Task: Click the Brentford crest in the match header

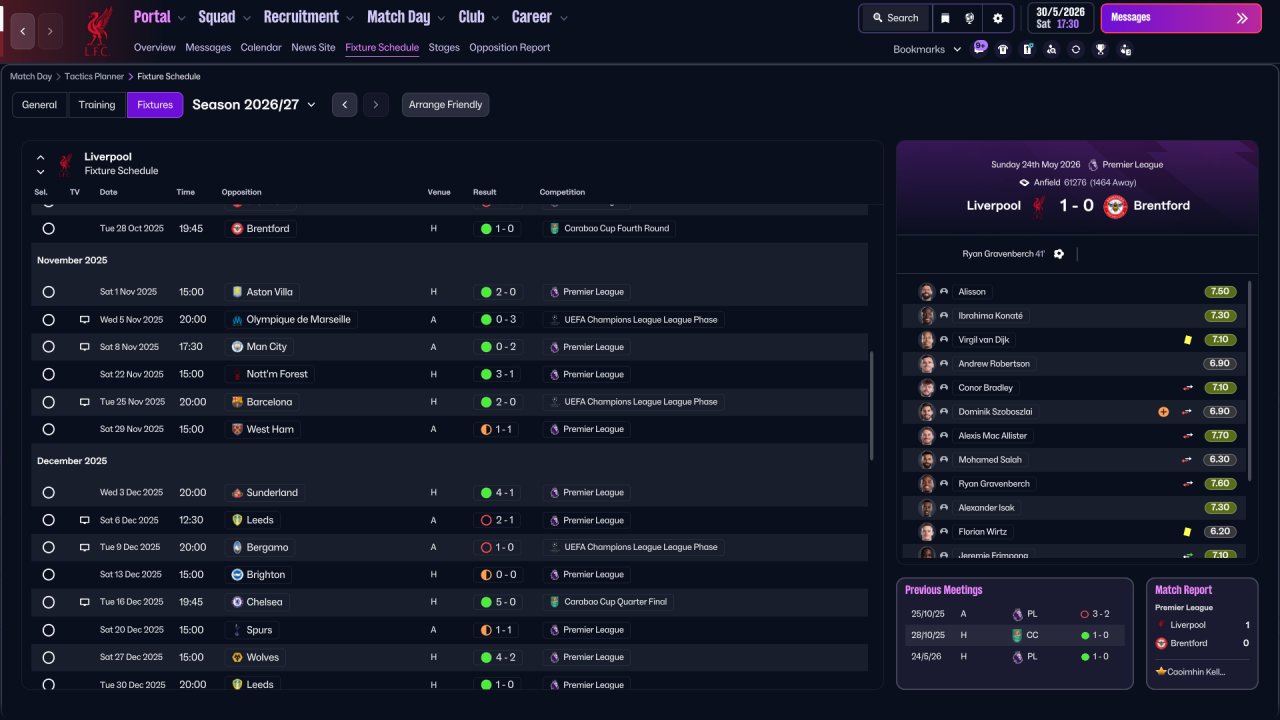Action: pyautogui.click(x=1115, y=206)
